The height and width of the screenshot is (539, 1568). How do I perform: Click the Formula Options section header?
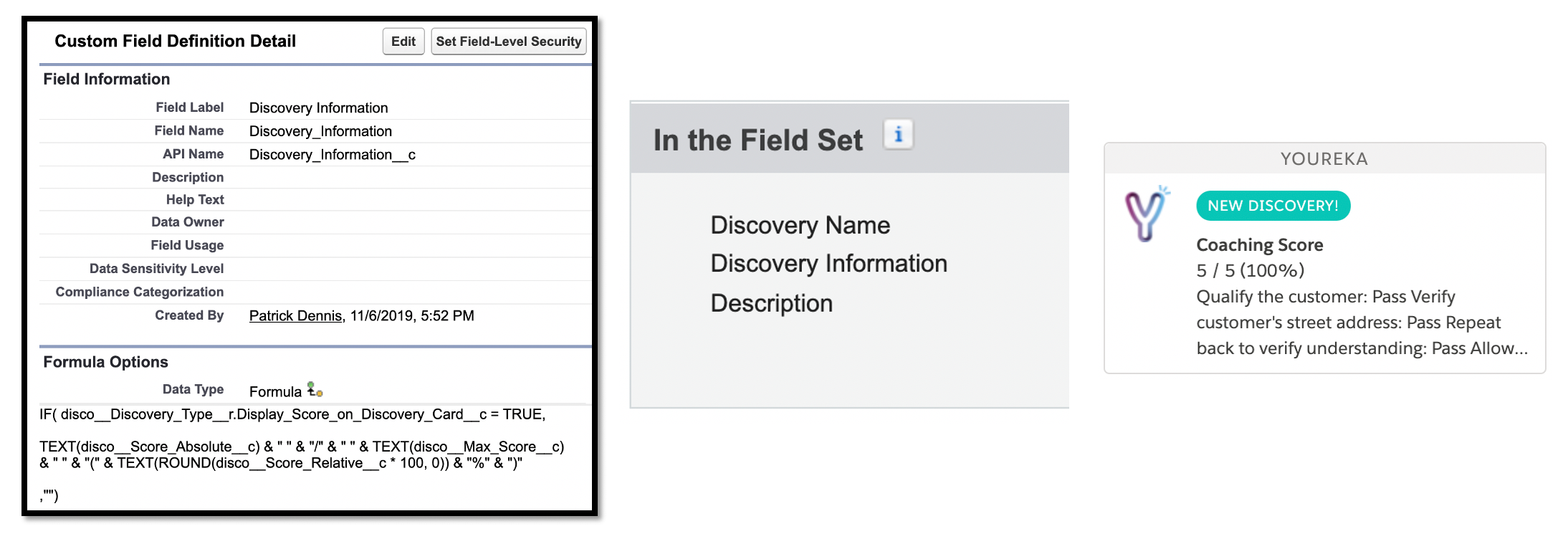click(105, 362)
